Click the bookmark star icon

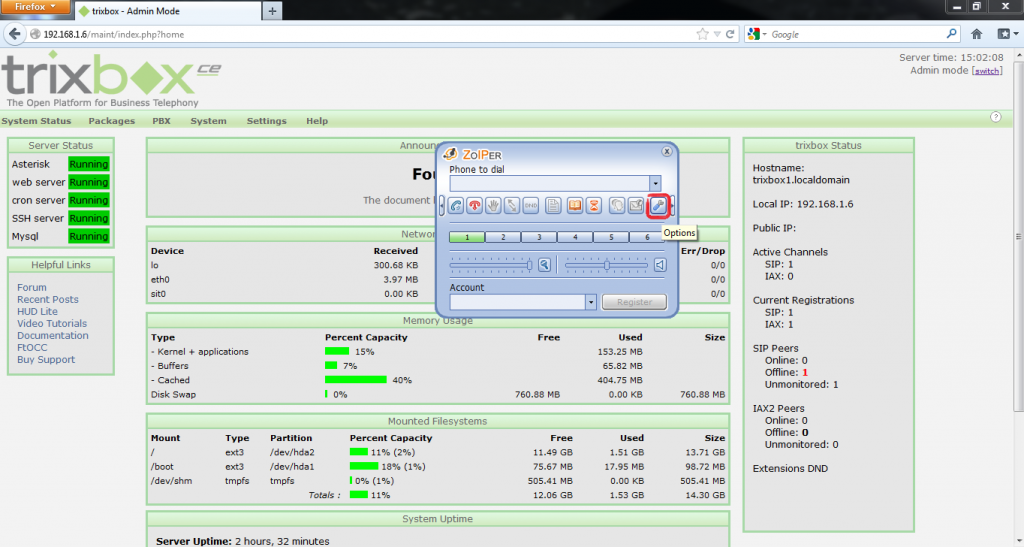click(x=702, y=34)
